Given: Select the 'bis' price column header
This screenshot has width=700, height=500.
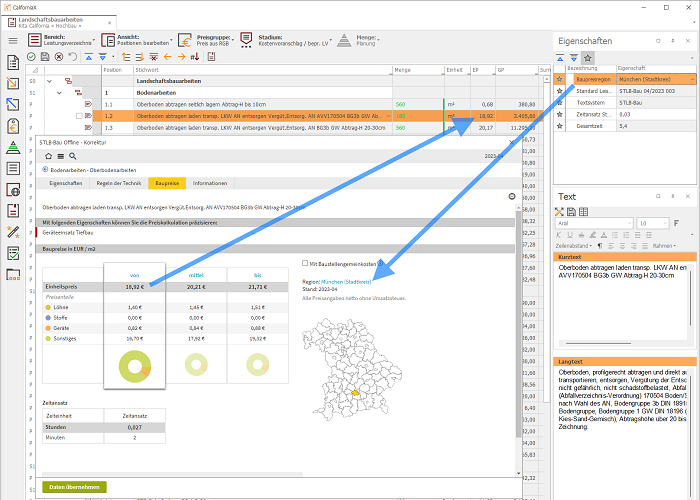Looking at the screenshot, I should pos(258,275).
